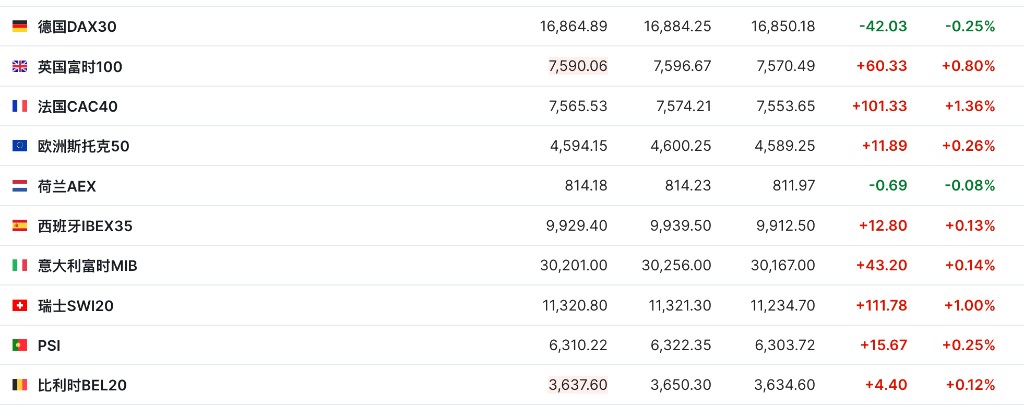Open the 荷兰AEX index link

tap(67, 186)
